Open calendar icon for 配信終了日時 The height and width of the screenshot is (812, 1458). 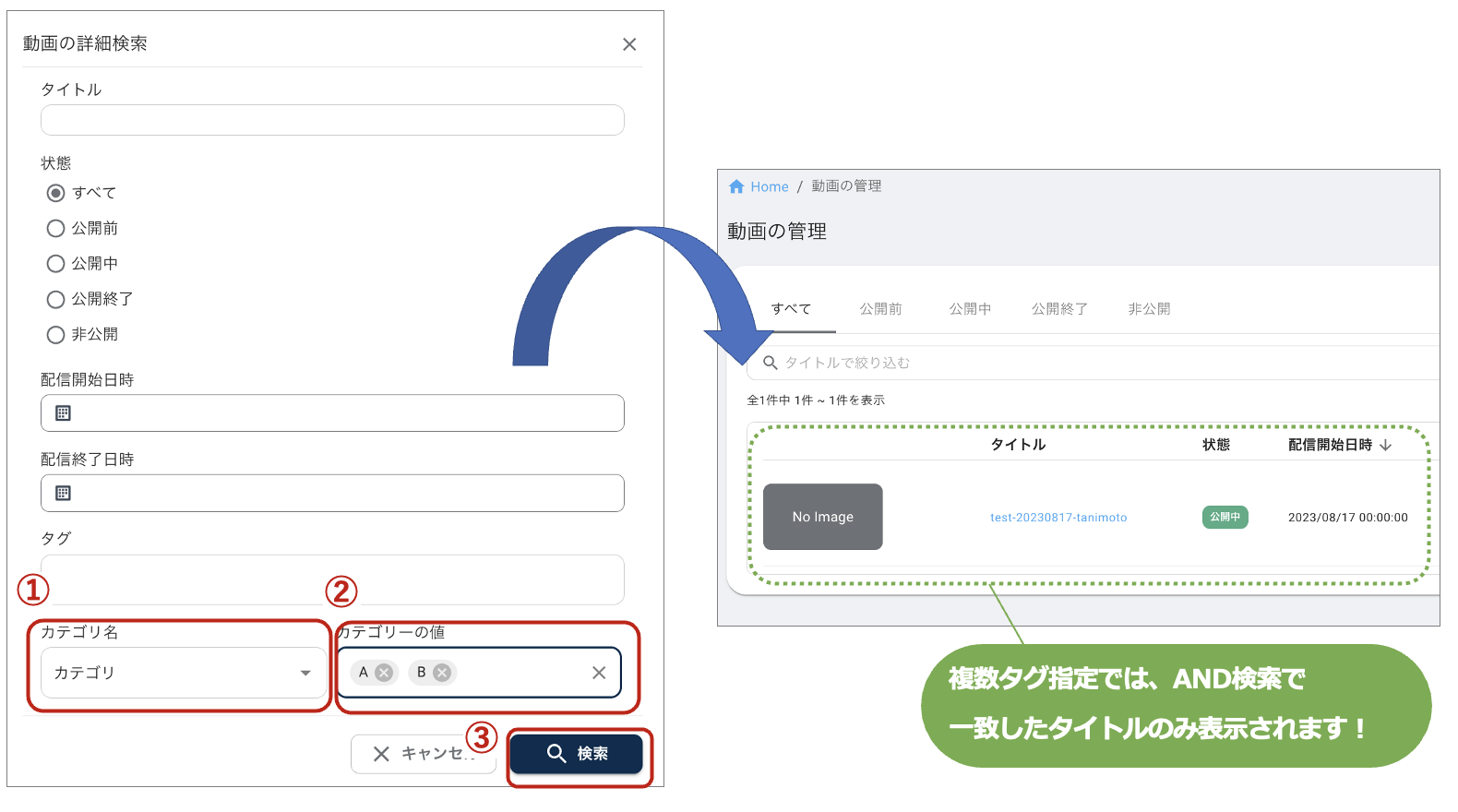tap(63, 494)
